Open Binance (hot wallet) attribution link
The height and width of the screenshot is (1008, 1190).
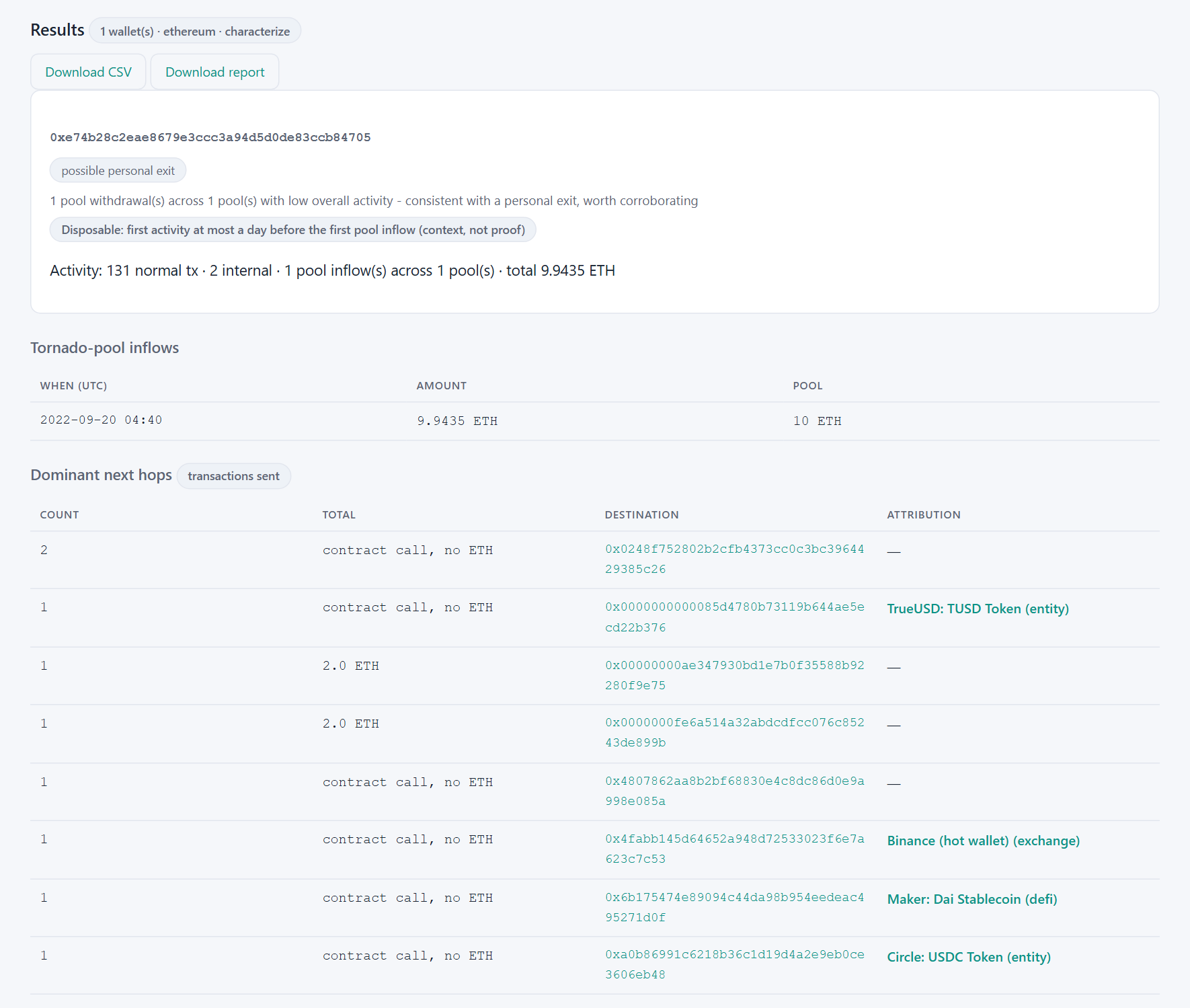[x=984, y=841]
